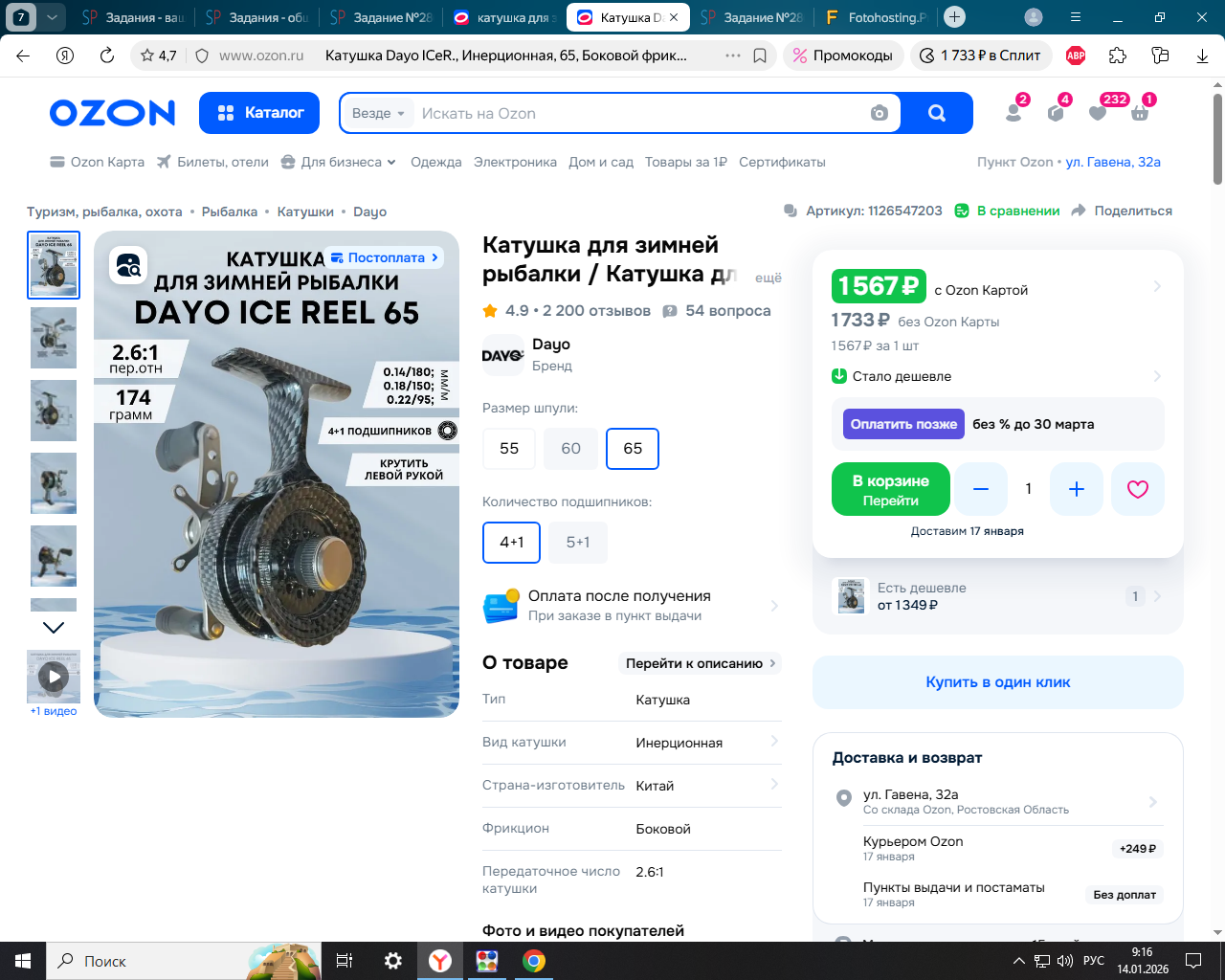
Task: Increase quantity with plus button
Action: click(x=1077, y=489)
